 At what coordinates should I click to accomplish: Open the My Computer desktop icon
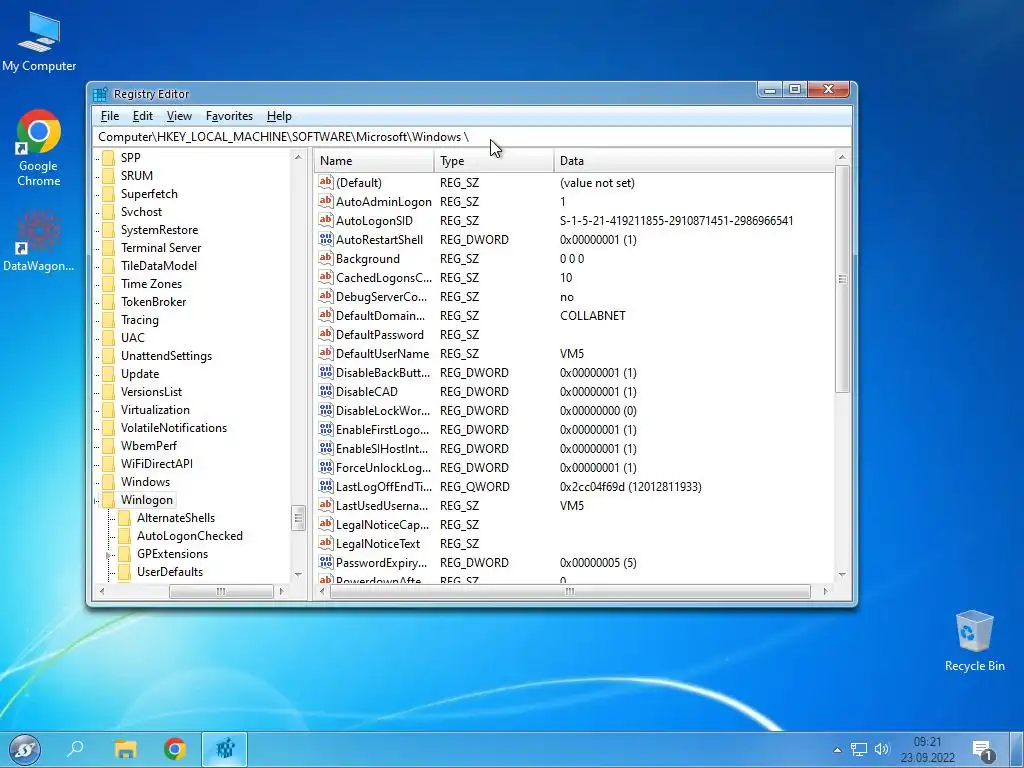39,40
